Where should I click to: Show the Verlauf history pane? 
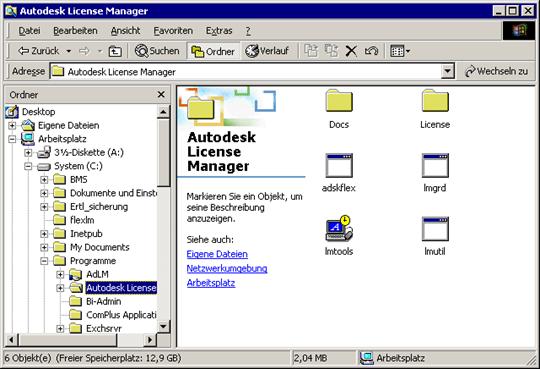(x=267, y=51)
